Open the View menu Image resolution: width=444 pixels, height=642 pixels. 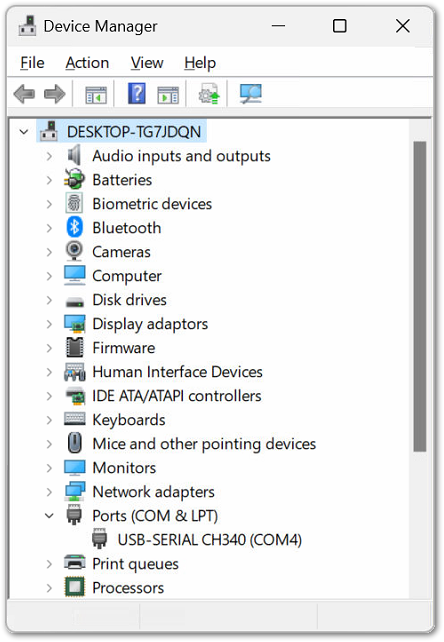(x=147, y=63)
